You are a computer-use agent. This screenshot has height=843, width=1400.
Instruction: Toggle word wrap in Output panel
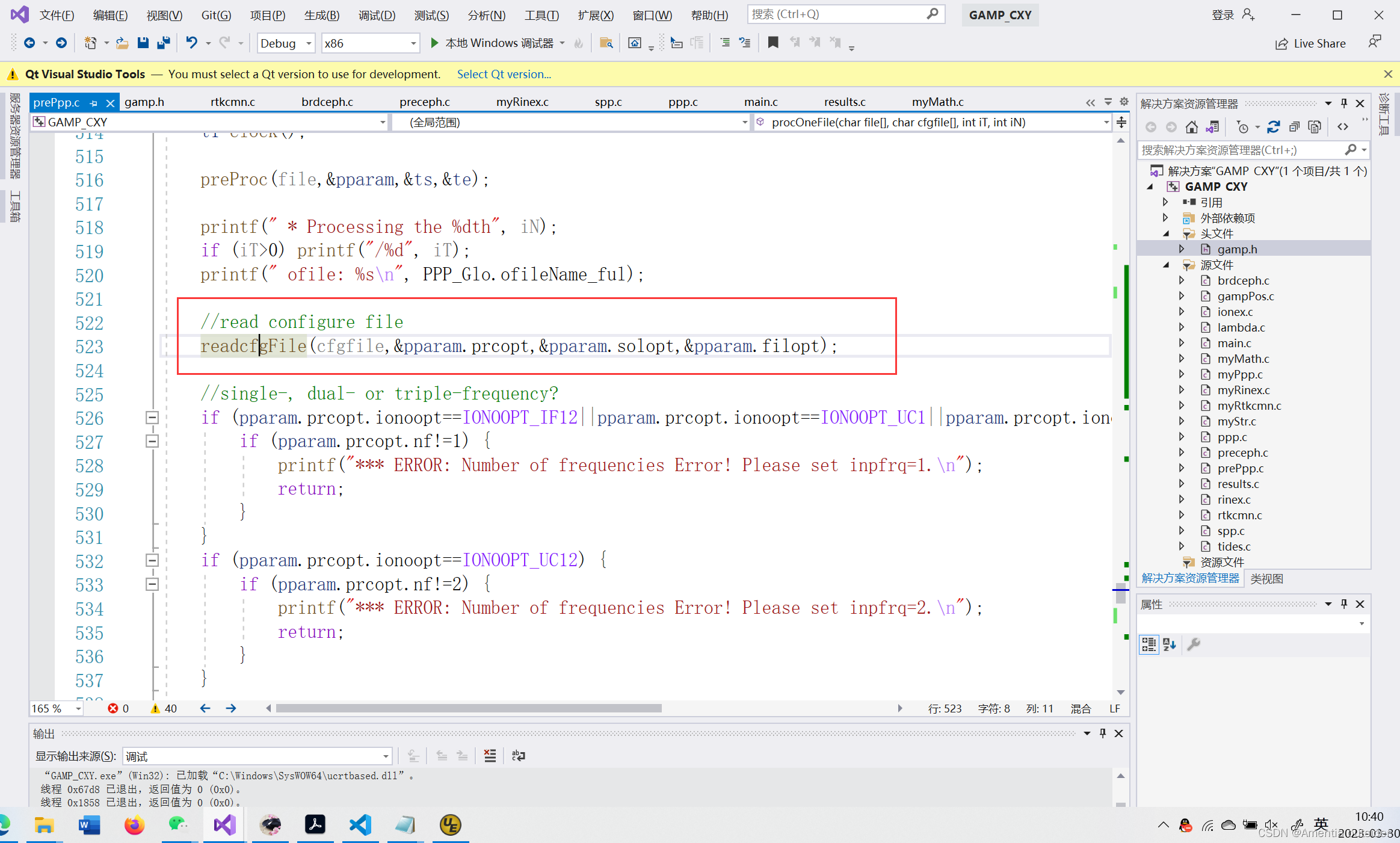[518, 756]
